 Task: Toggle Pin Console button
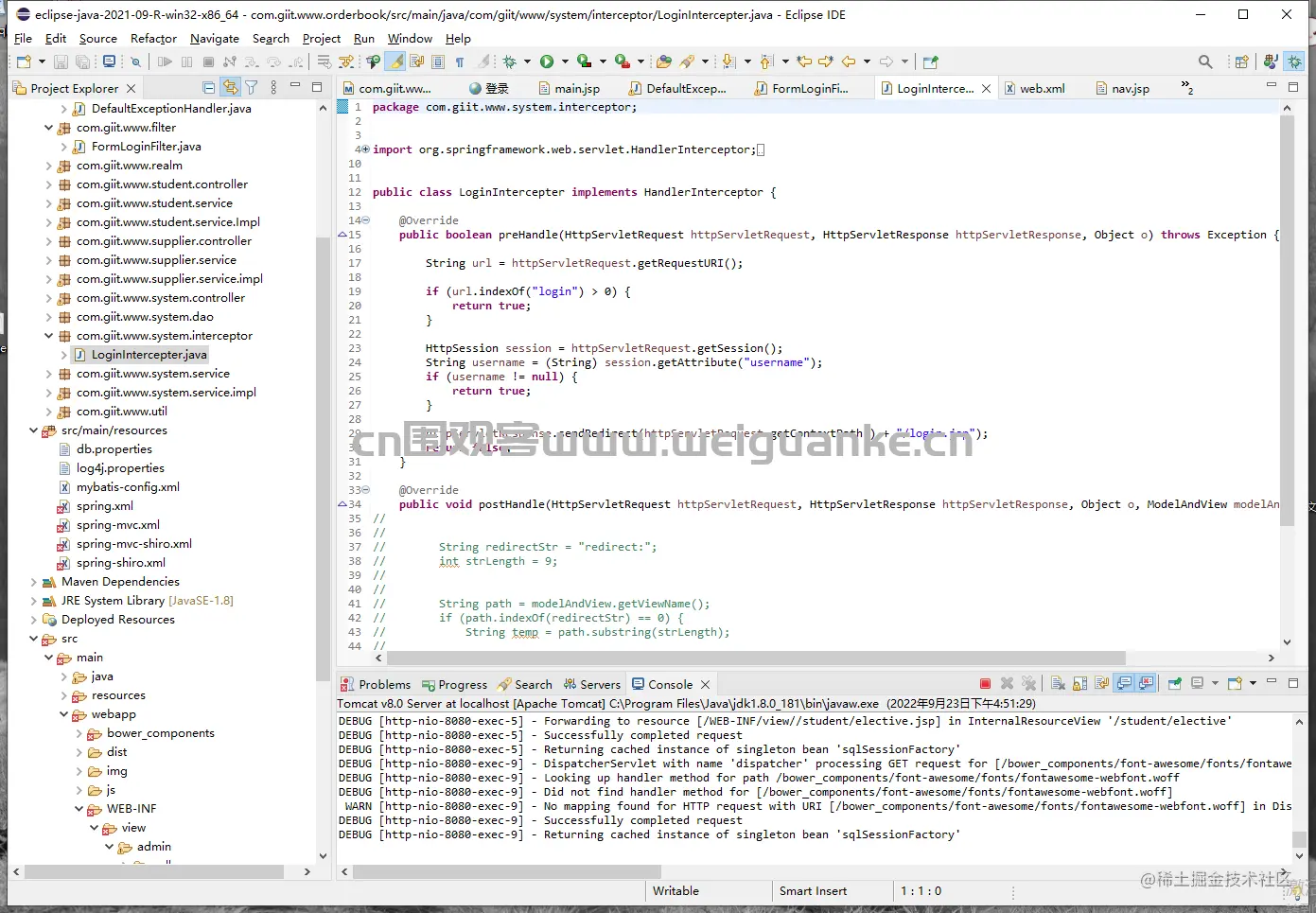coord(1175,684)
